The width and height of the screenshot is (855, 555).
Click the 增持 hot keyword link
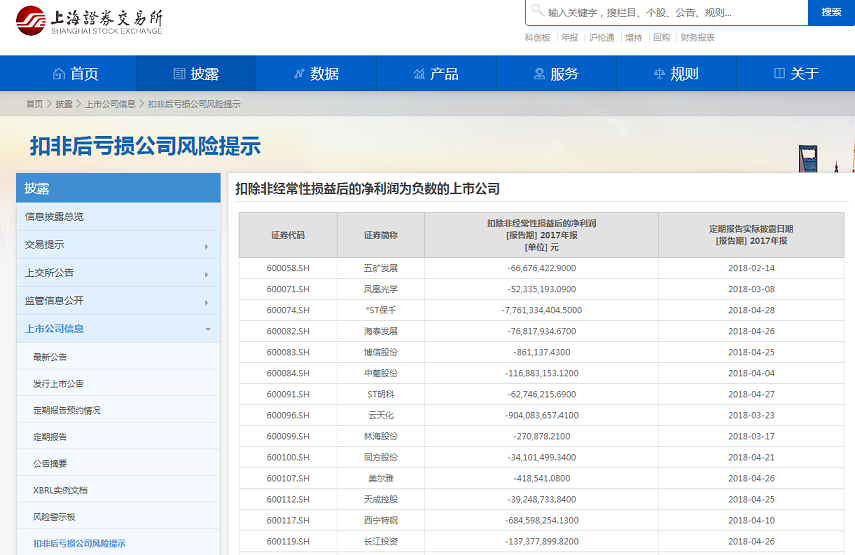634,38
